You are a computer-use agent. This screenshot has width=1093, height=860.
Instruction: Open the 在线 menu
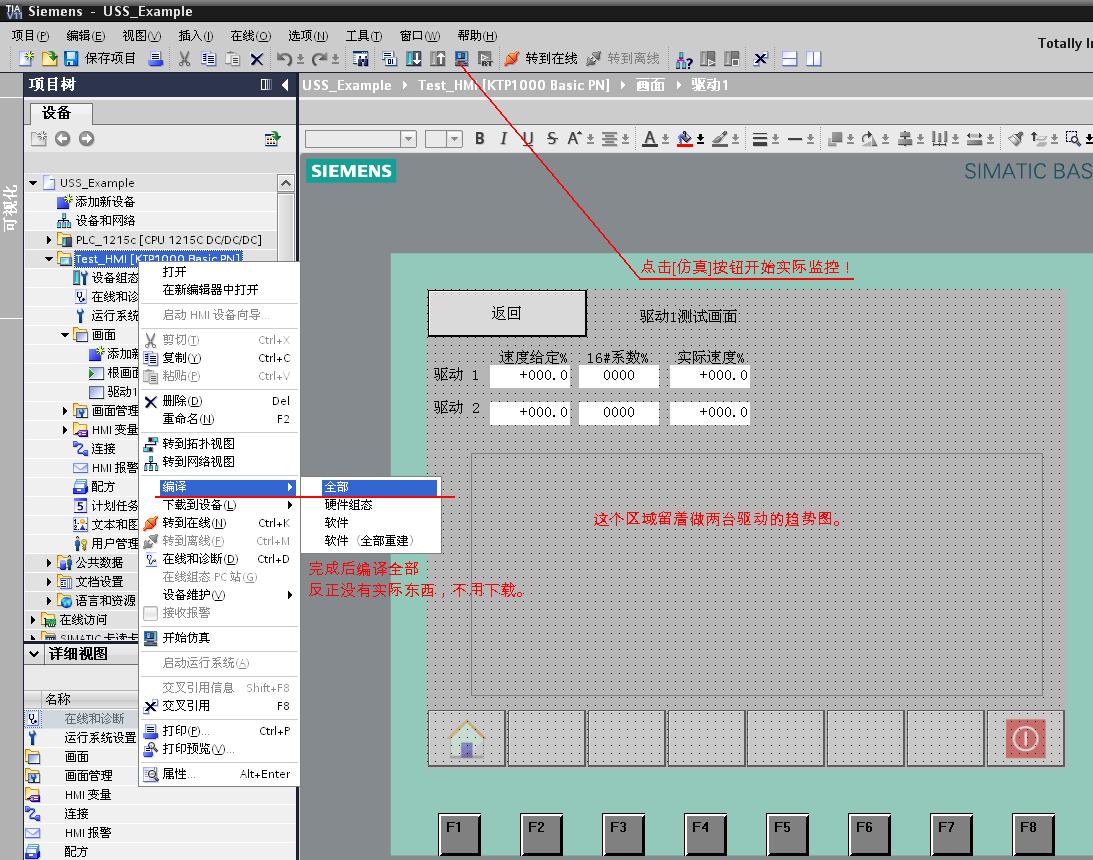click(x=250, y=36)
